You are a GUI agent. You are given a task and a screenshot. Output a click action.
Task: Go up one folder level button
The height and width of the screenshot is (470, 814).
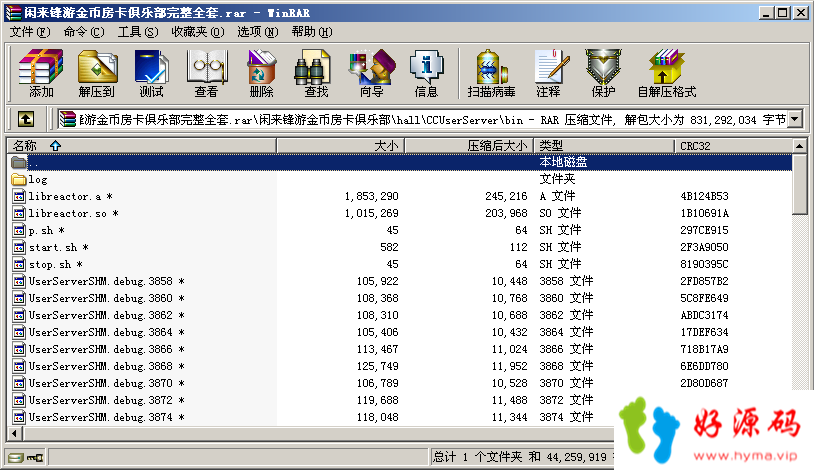tap(26, 119)
